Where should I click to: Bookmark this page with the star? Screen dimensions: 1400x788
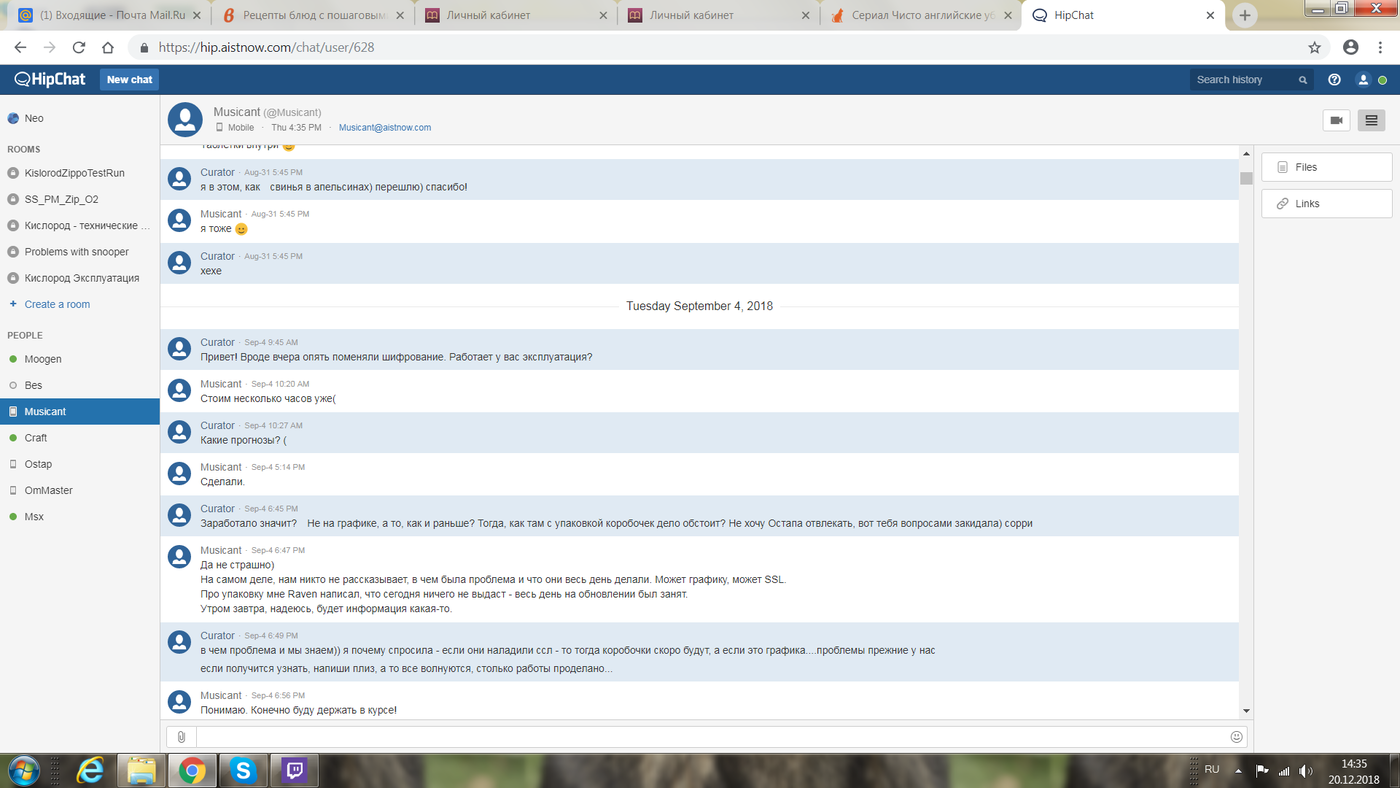click(1315, 47)
